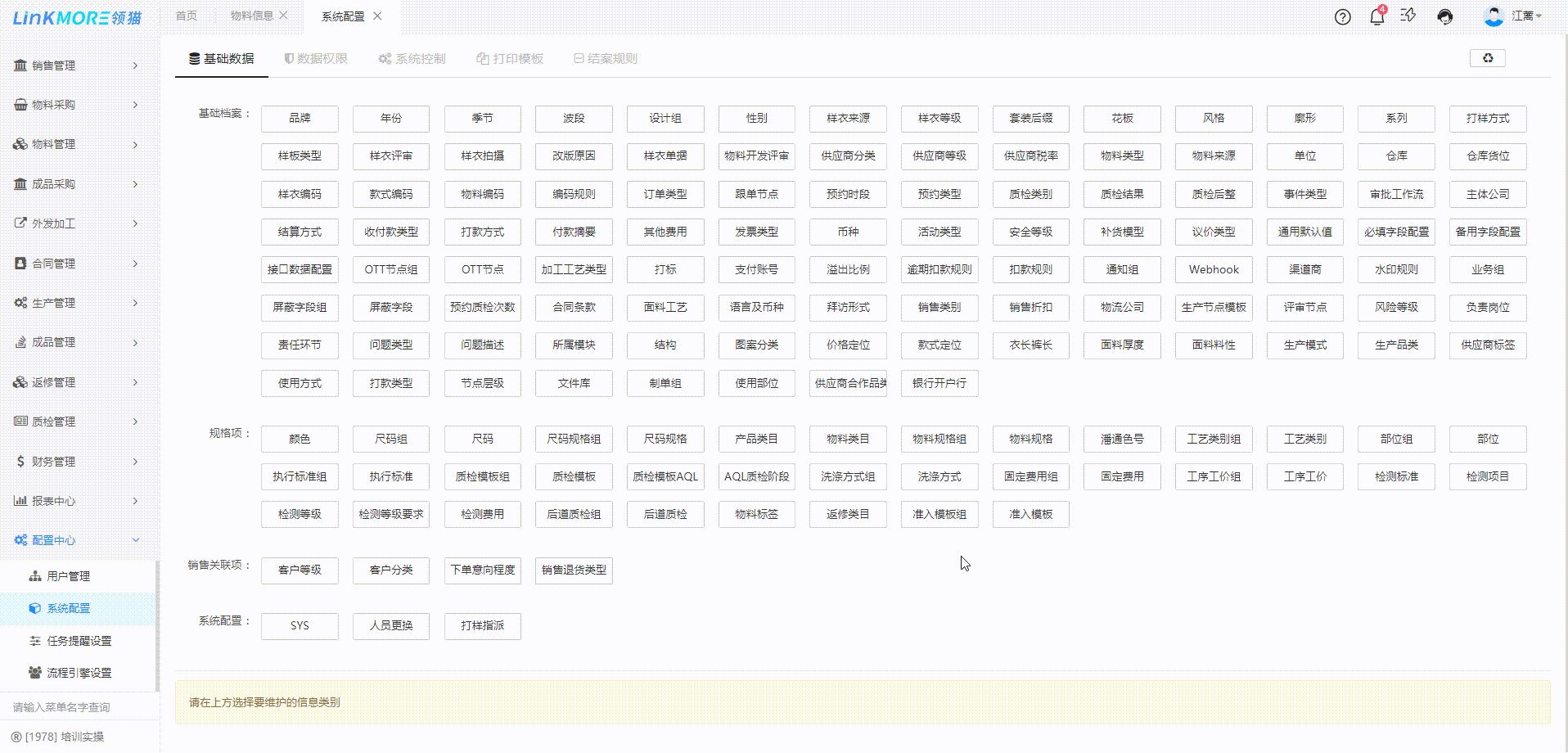
Task: Expand the 财务管理 sidebar menu
Action: click(x=76, y=462)
